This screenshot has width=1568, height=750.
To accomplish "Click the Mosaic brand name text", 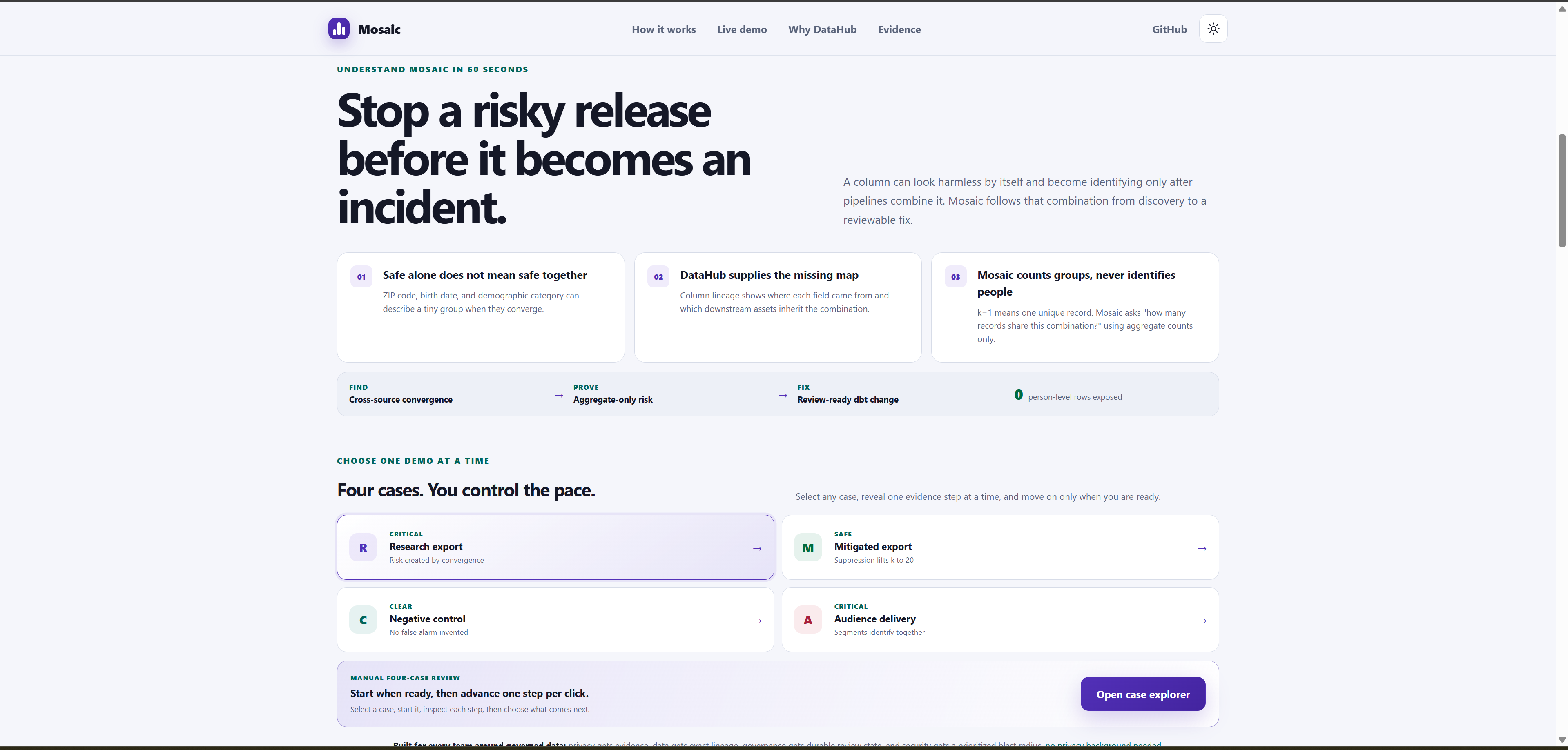I will 379,29.
